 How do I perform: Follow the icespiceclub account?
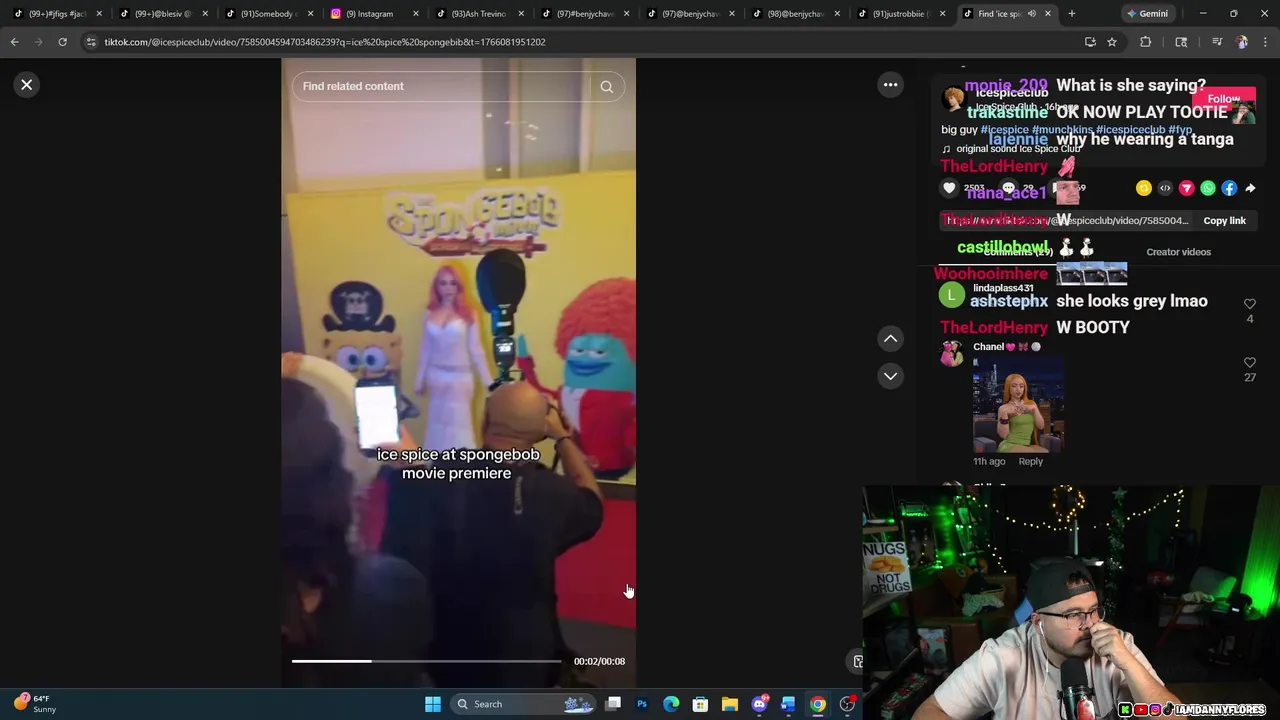point(1224,99)
